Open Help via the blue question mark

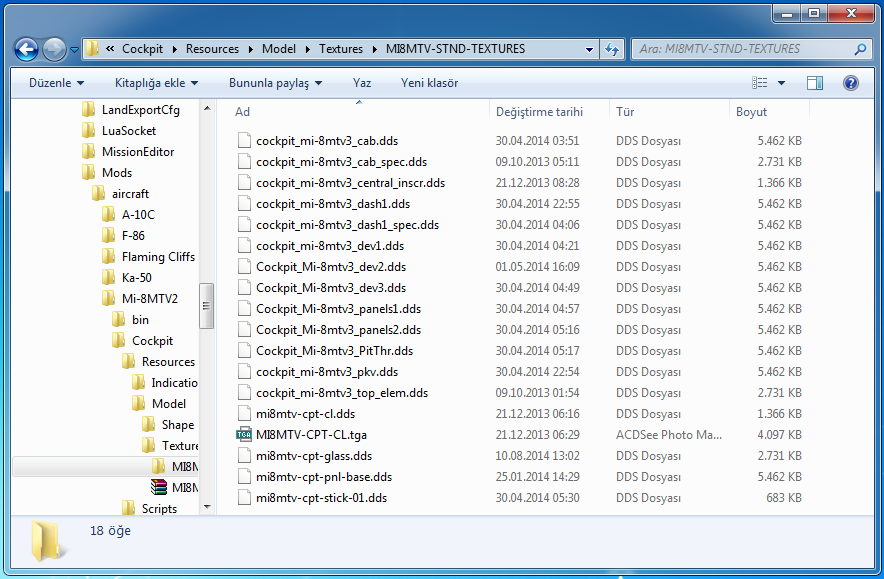tap(851, 83)
